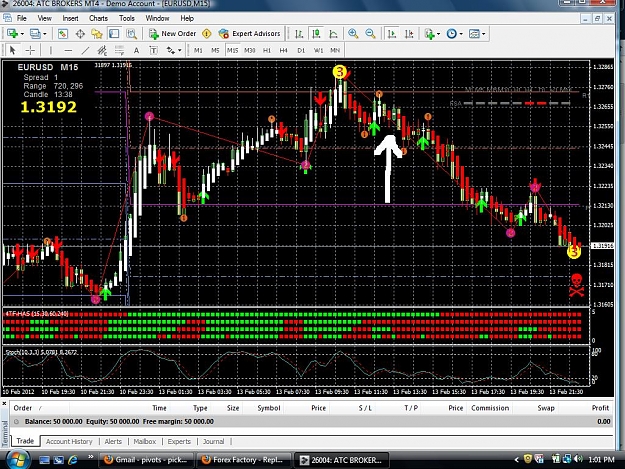This screenshot has height=469, width=625.
Task: Zoom in the chart
Action: pyautogui.click(x=353, y=34)
